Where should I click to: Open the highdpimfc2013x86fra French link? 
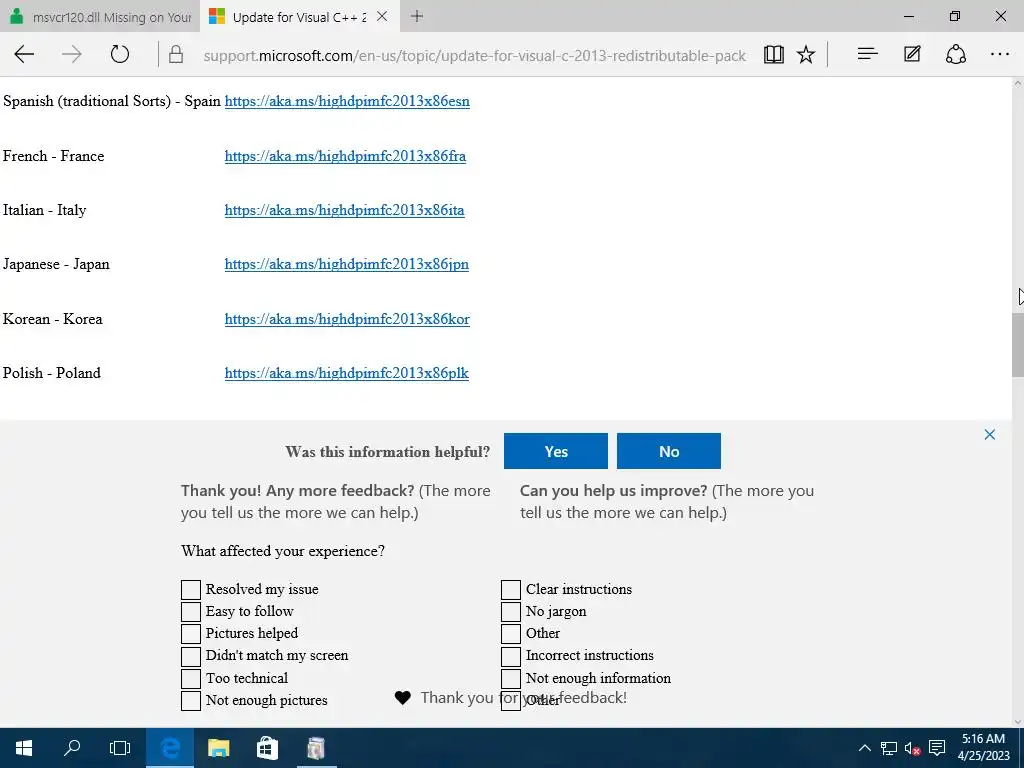click(345, 156)
